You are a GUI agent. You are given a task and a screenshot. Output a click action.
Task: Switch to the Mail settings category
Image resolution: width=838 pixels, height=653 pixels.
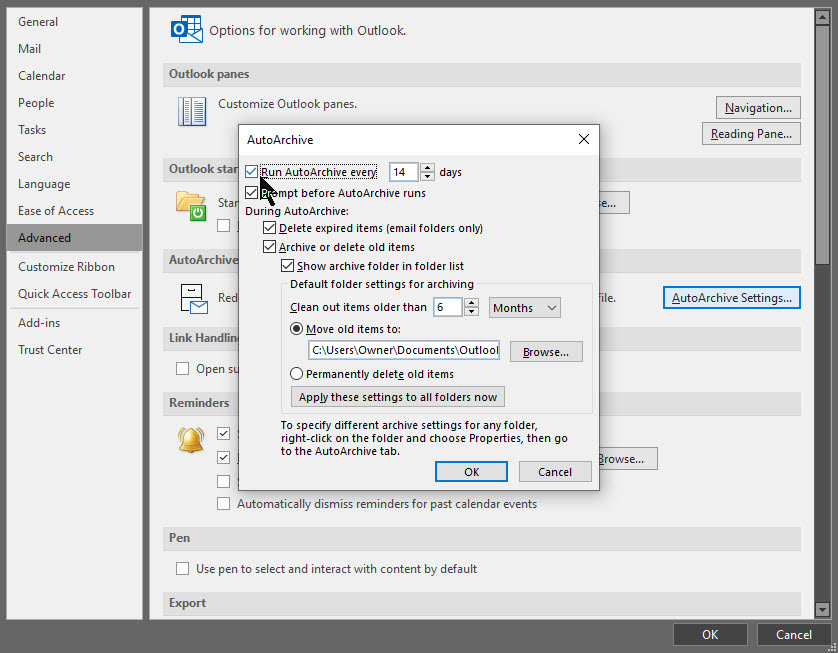(x=29, y=48)
